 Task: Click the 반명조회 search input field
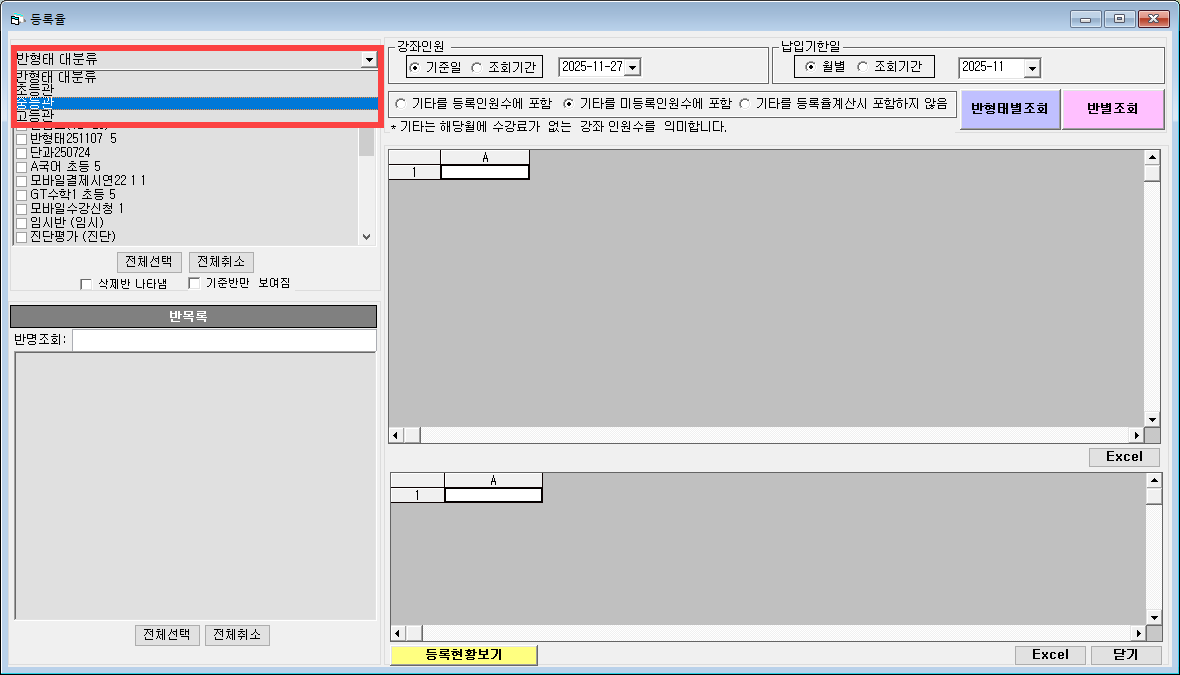223,340
